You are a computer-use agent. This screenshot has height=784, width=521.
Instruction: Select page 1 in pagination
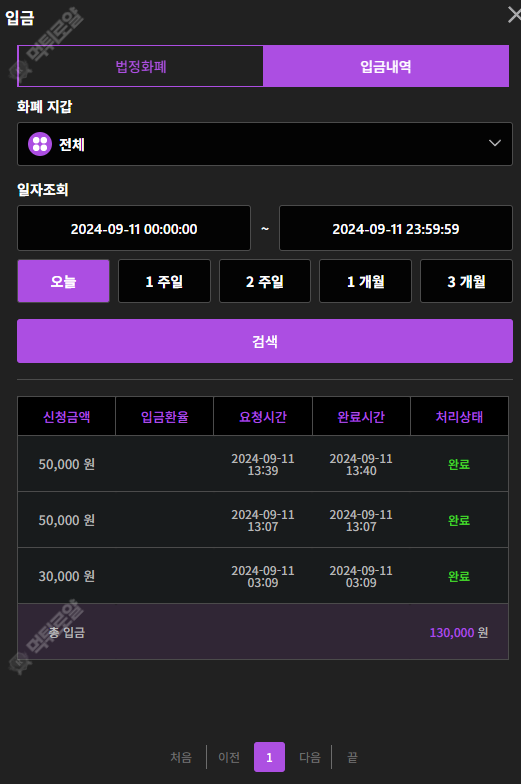tap(269, 757)
